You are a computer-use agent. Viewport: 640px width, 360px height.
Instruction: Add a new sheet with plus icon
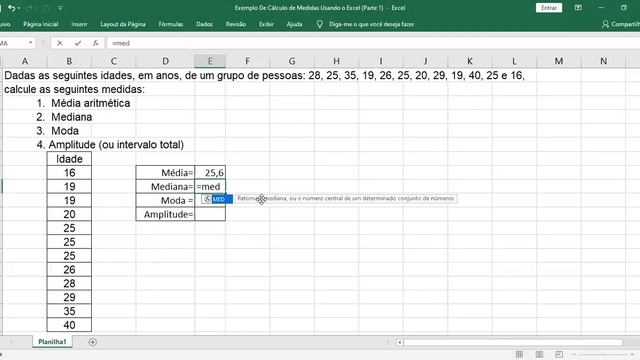click(x=93, y=342)
